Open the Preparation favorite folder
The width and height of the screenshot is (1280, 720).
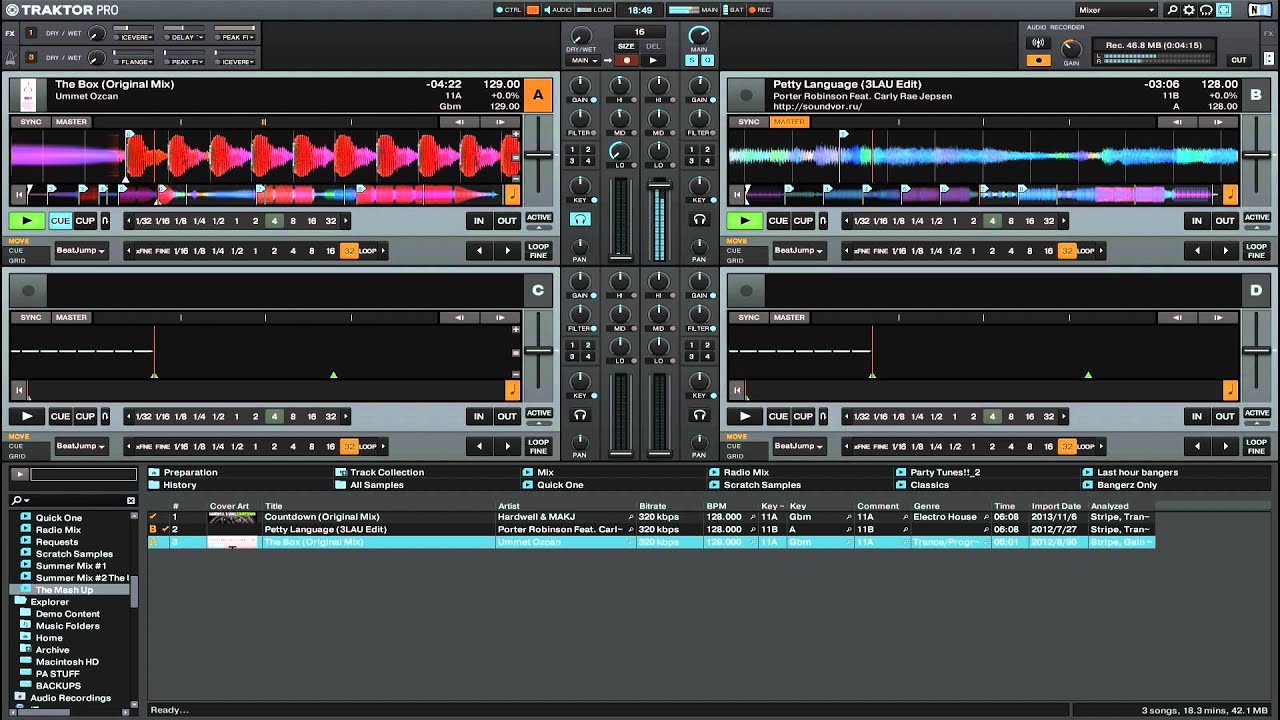pos(190,472)
